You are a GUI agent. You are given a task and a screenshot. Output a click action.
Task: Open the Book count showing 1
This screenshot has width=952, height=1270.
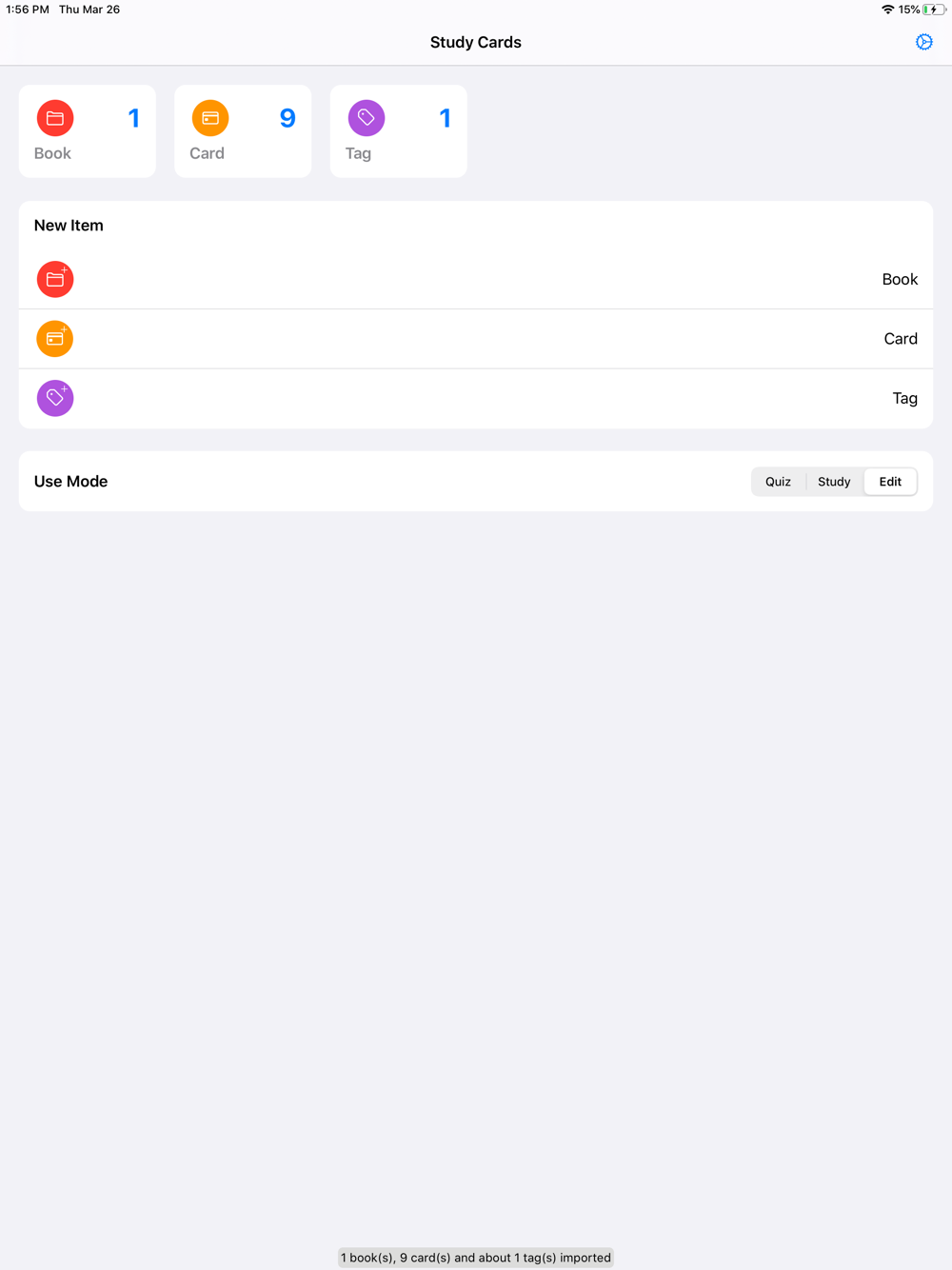pyautogui.click(x=134, y=118)
